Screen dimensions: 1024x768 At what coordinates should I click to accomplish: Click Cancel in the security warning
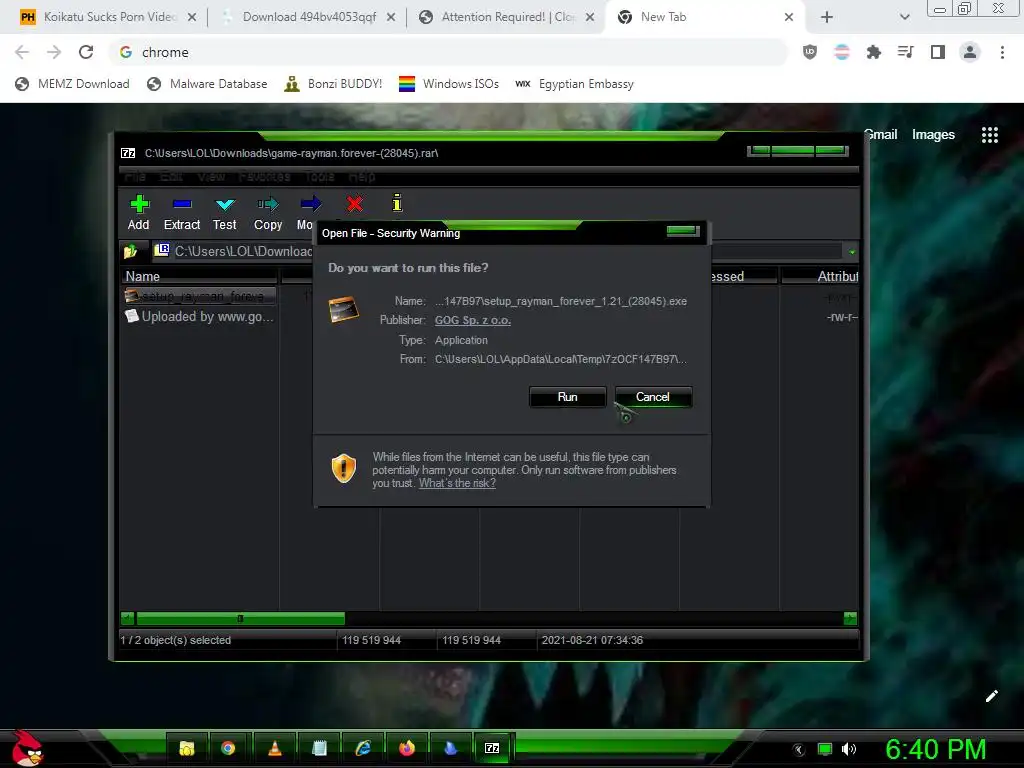click(653, 397)
